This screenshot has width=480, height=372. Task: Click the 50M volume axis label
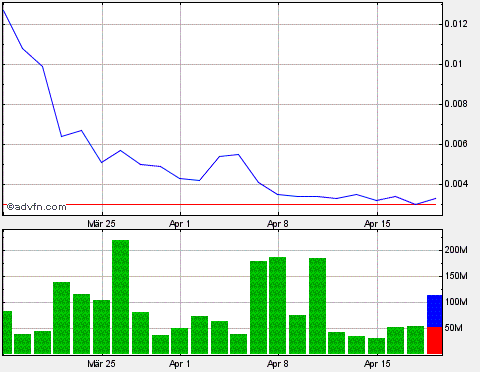click(x=453, y=328)
